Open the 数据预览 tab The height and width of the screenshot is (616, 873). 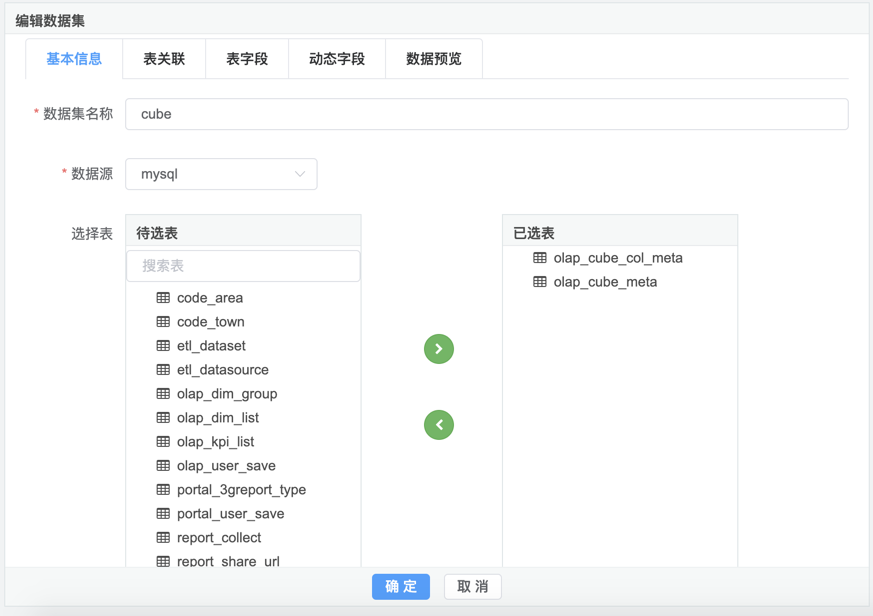[434, 59]
